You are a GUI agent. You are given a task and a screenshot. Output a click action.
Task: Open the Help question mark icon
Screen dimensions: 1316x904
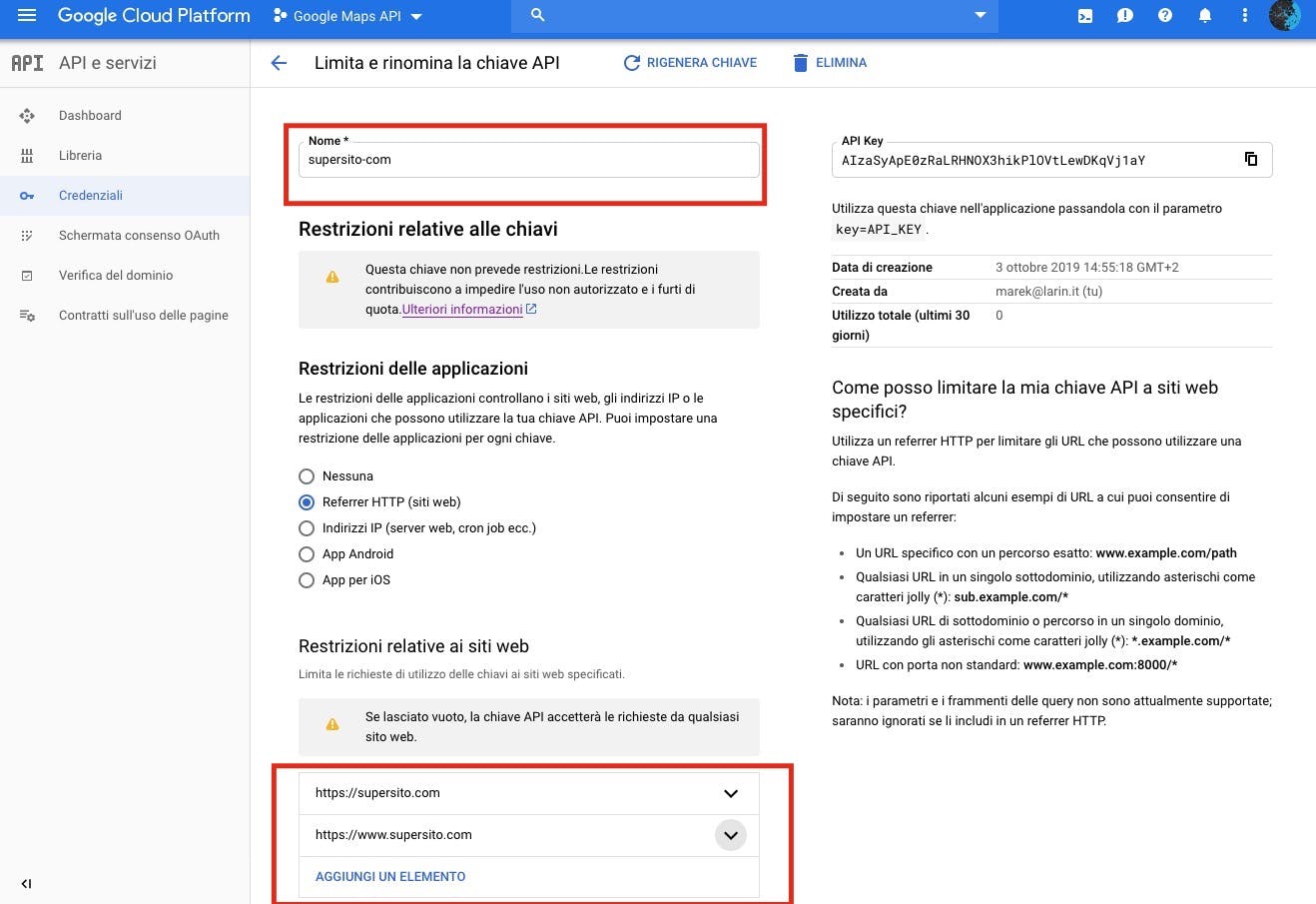click(1164, 15)
